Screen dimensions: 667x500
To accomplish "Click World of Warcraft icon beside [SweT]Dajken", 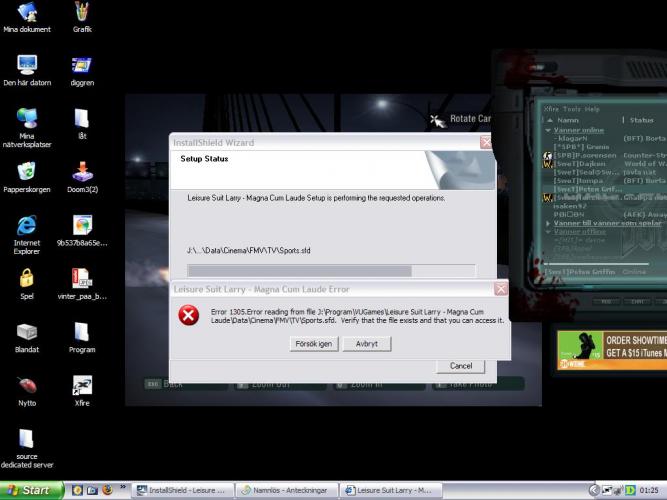I will [x=547, y=164].
